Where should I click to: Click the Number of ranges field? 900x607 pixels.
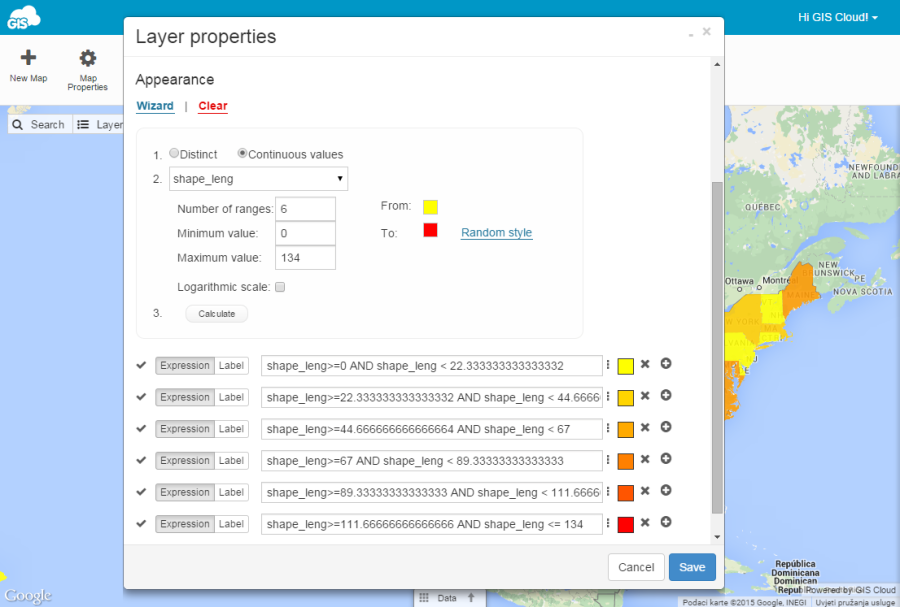(305, 209)
